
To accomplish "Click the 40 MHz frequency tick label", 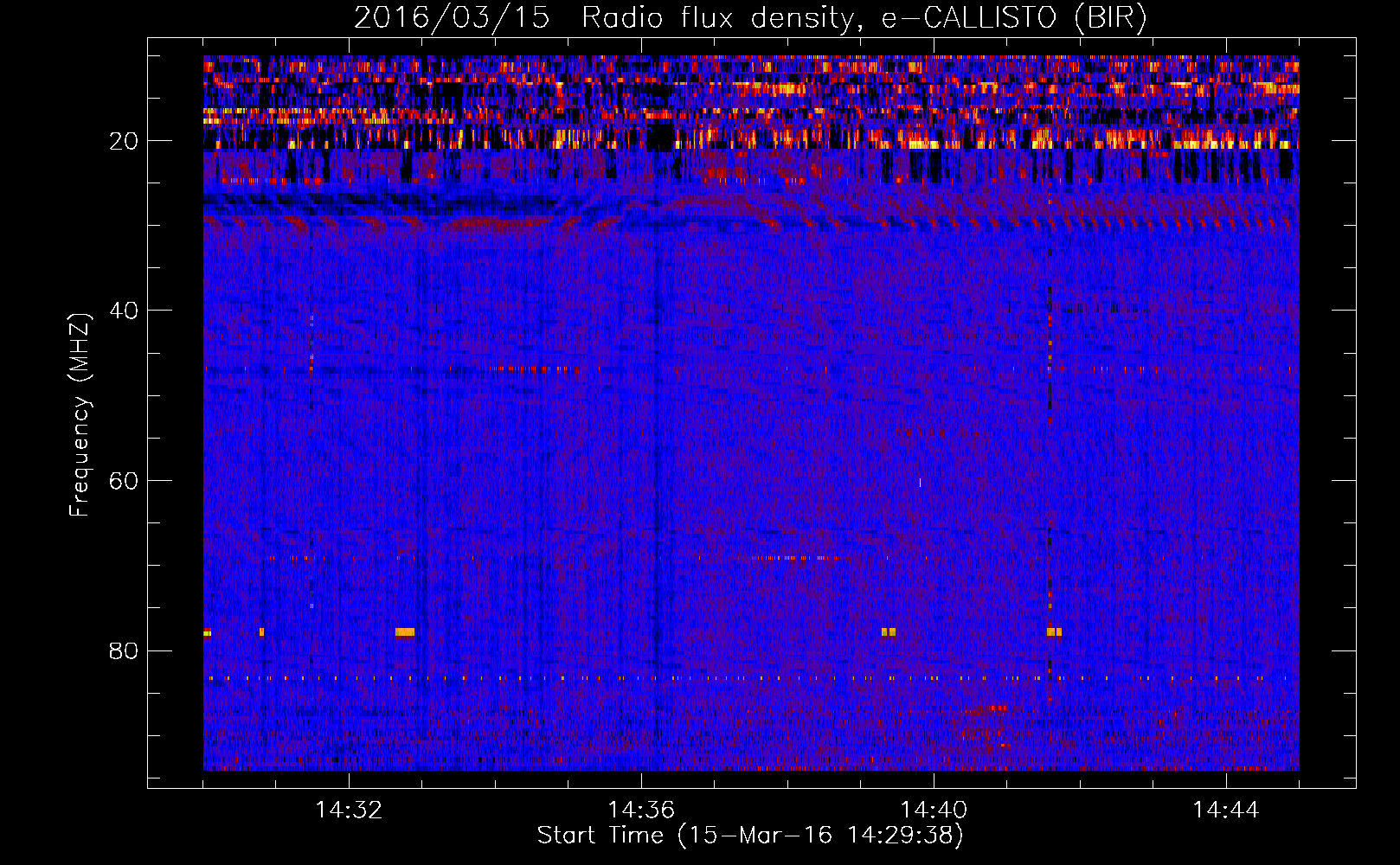I will tap(124, 311).
